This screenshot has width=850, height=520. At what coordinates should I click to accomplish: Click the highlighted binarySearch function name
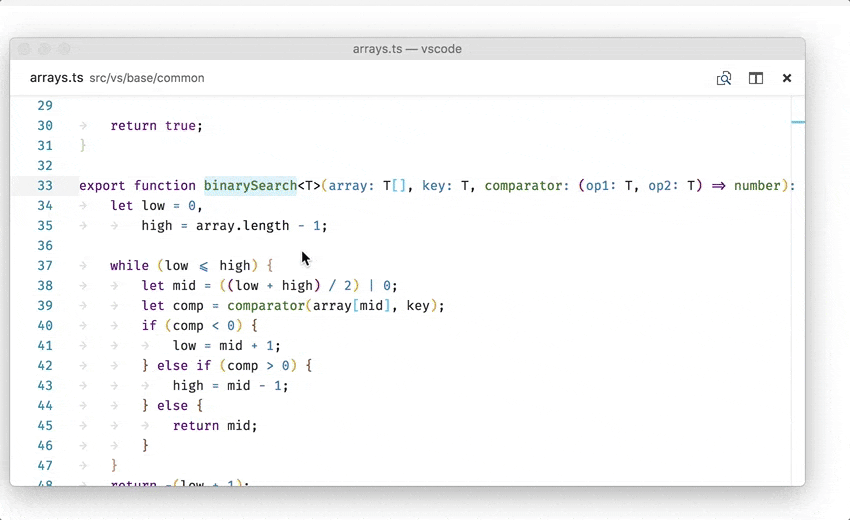[250, 185]
